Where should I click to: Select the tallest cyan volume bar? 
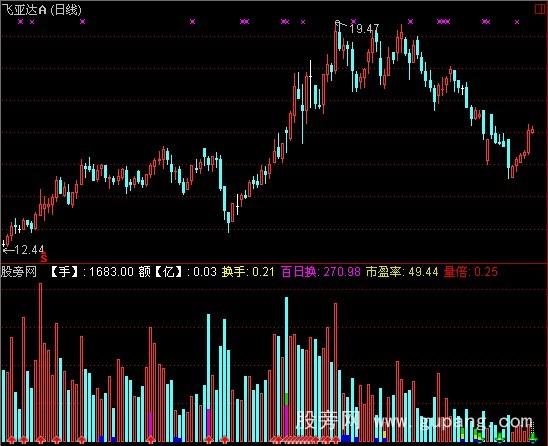pyautogui.click(x=287, y=369)
